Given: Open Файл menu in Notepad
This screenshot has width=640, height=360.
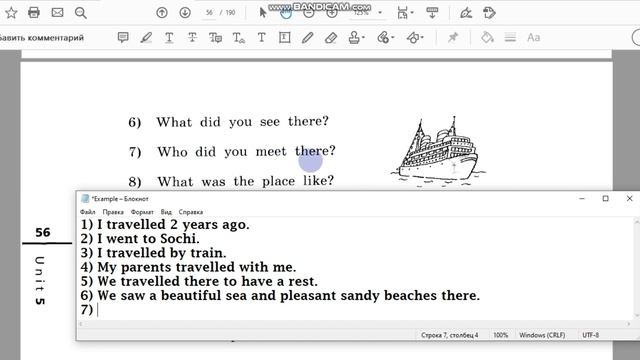Looking at the screenshot, I should click(x=88, y=212).
